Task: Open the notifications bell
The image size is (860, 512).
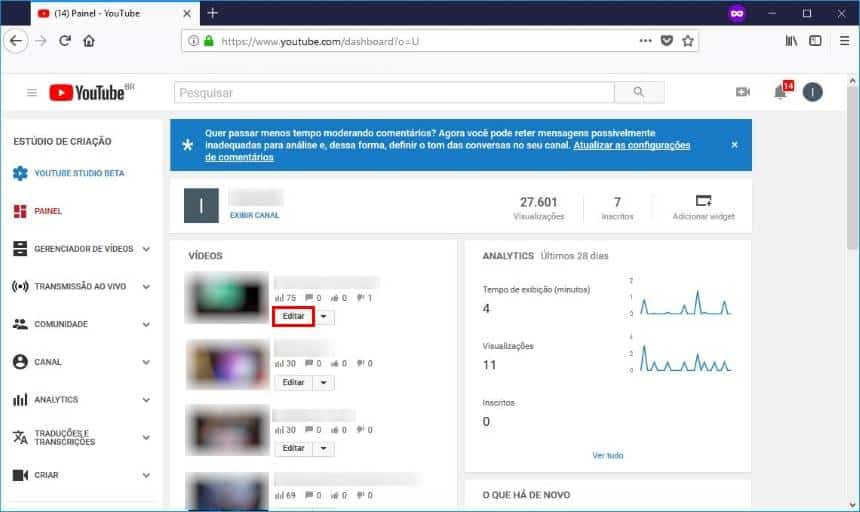Action: 780,92
